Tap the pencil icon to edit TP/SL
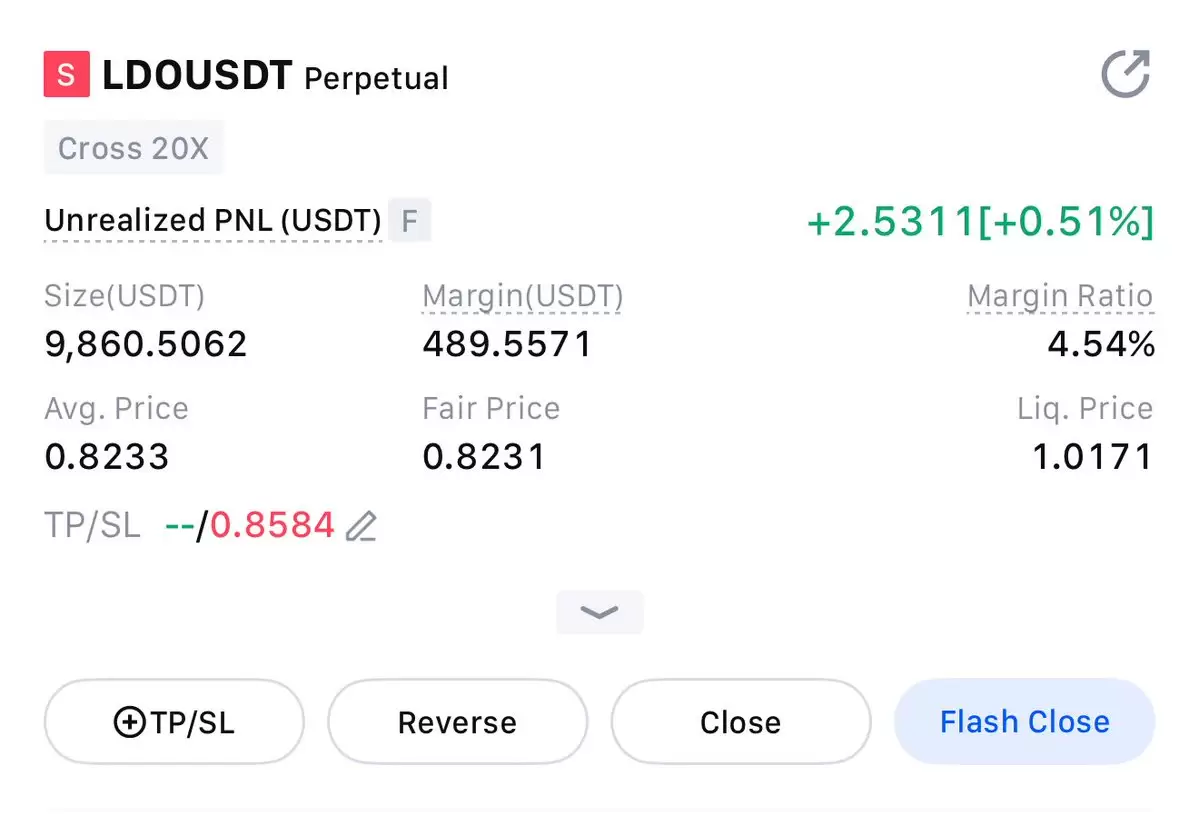This screenshot has width=1199, height=816. (361, 526)
